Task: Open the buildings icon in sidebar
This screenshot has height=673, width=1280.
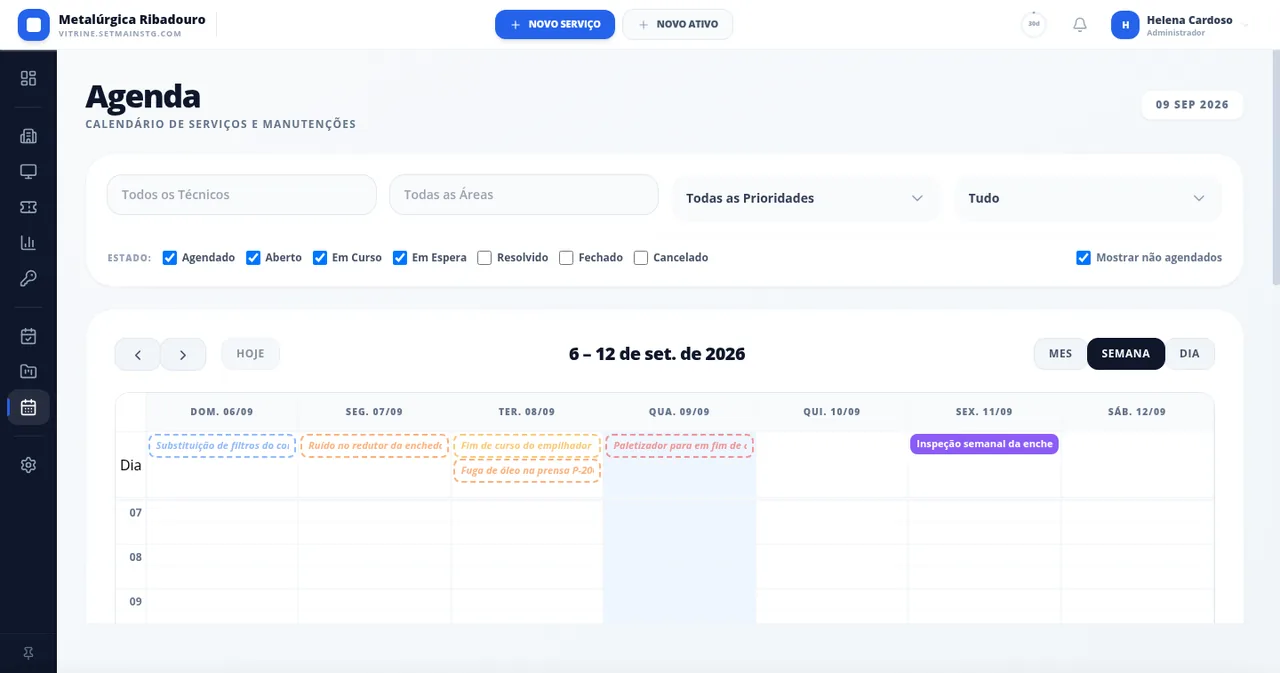Action: [x=28, y=136]
